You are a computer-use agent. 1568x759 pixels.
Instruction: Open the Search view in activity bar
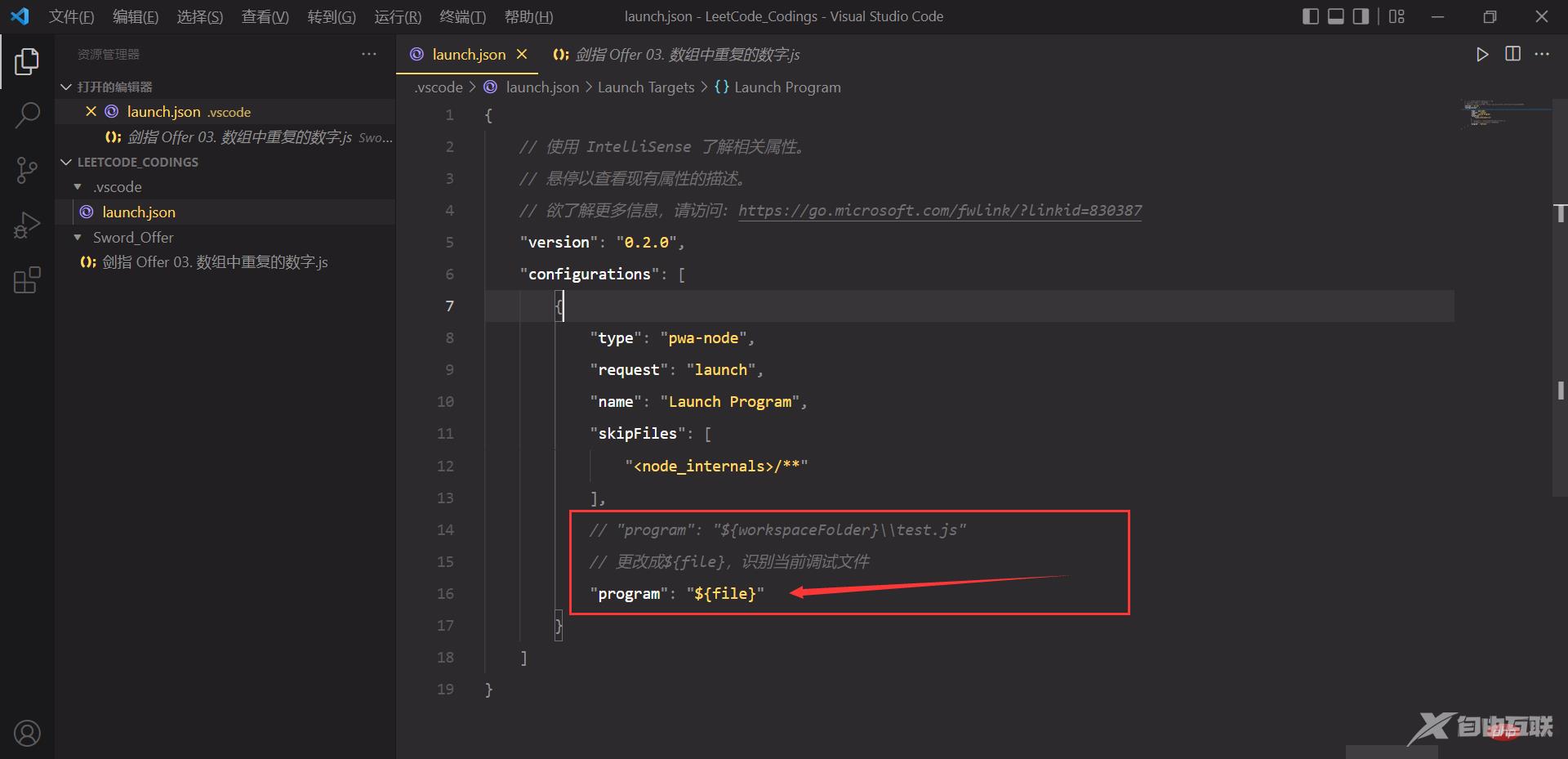27,115
